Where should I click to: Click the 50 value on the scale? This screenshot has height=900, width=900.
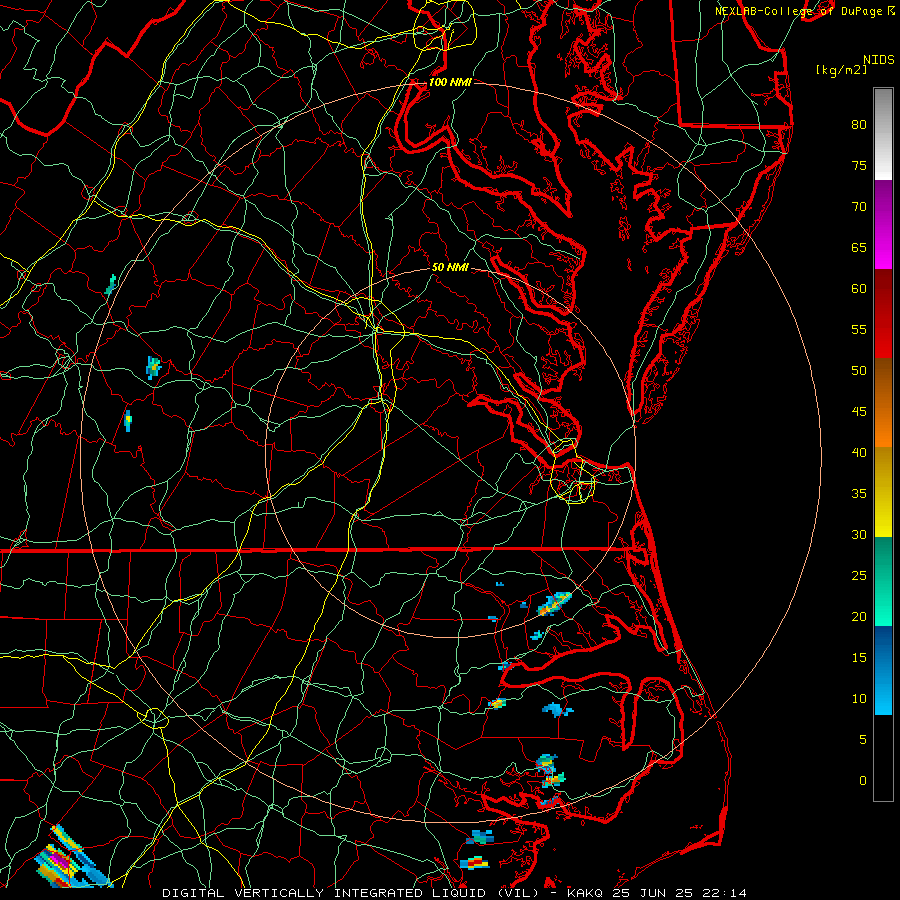click(859, 370)
